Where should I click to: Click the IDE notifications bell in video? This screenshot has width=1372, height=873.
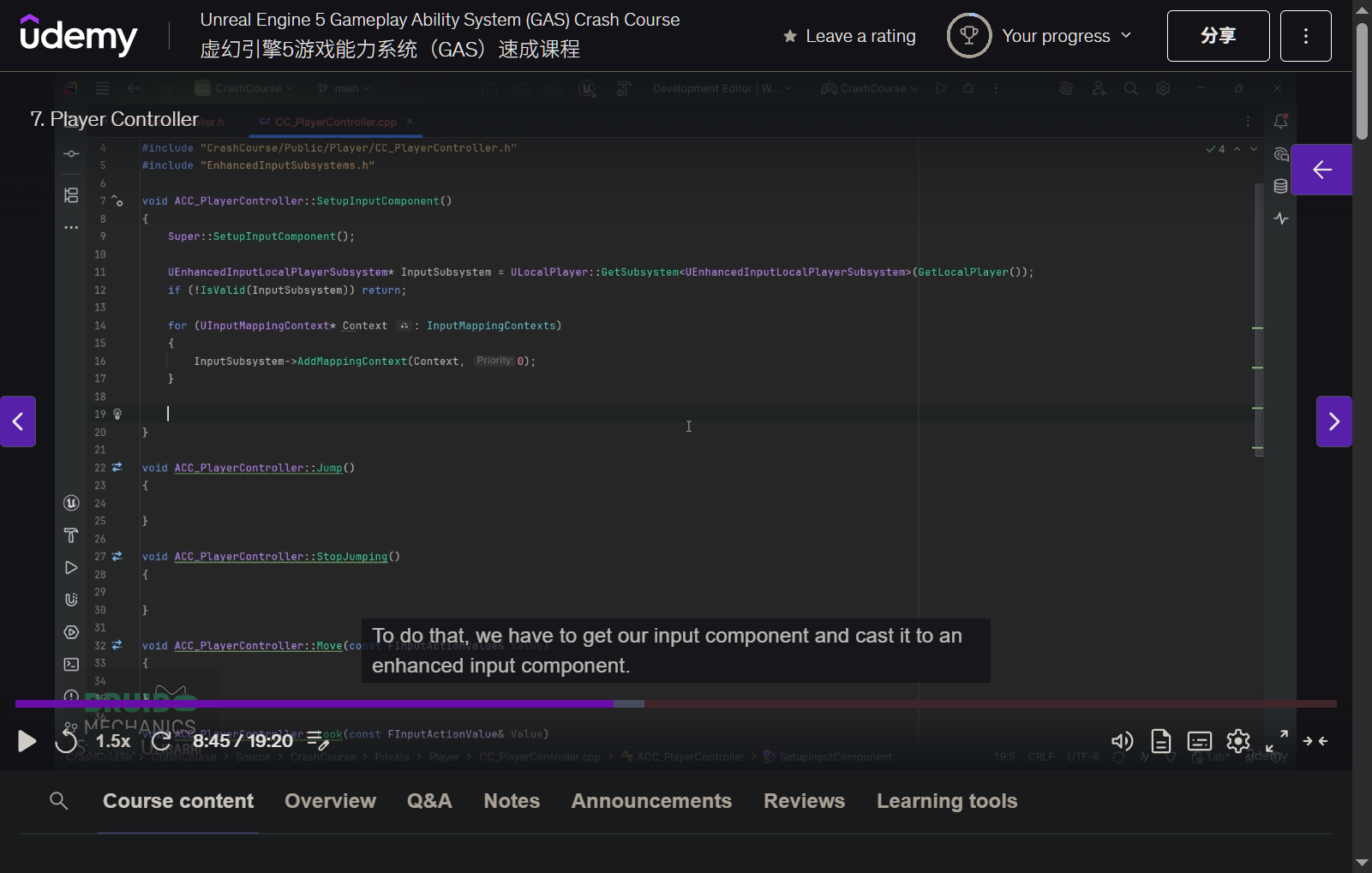pos(1281,122)
